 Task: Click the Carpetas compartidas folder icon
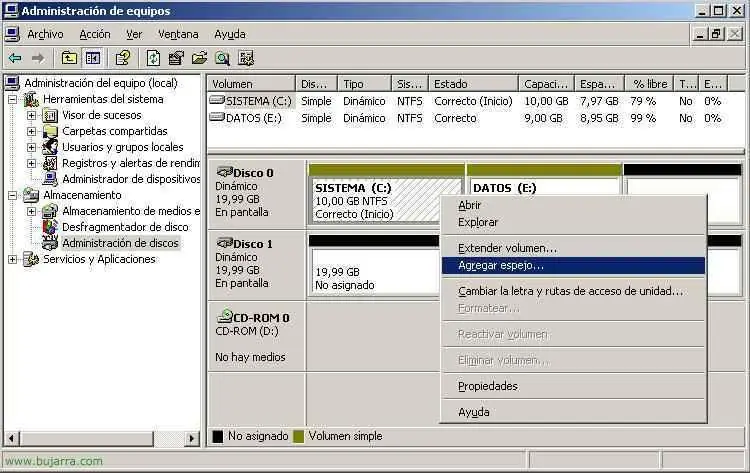pyautogui.click(x=50, y=131)
